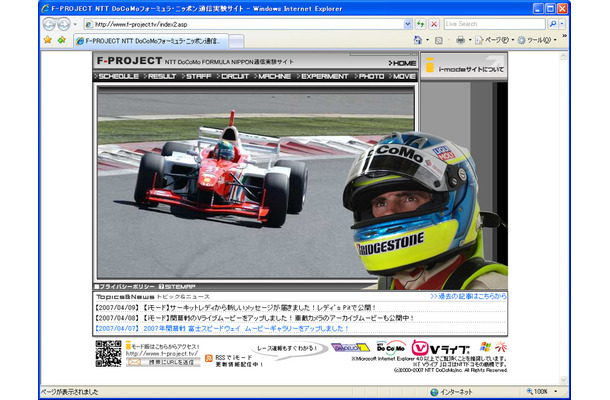Open the RESULT navigation item
The image size is (610, 400).
[160, 76]
